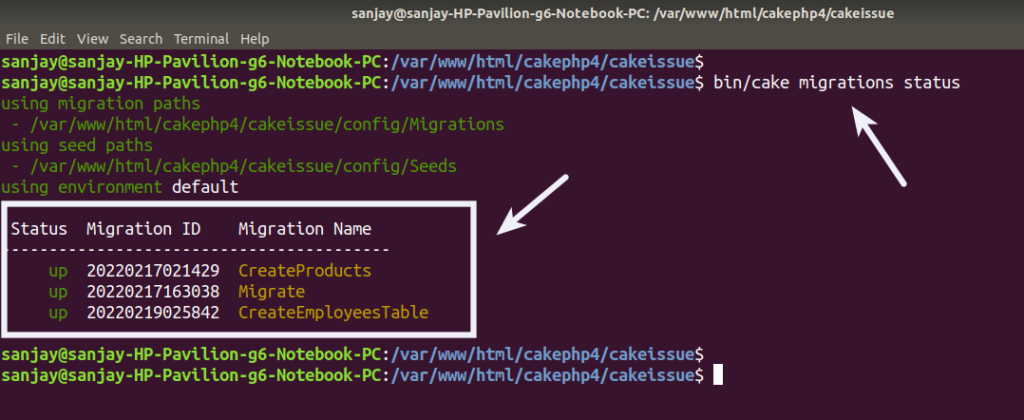Click the prompt line directly below the table
This screenshot has height=420, width=1024.
tap(353, 354)
